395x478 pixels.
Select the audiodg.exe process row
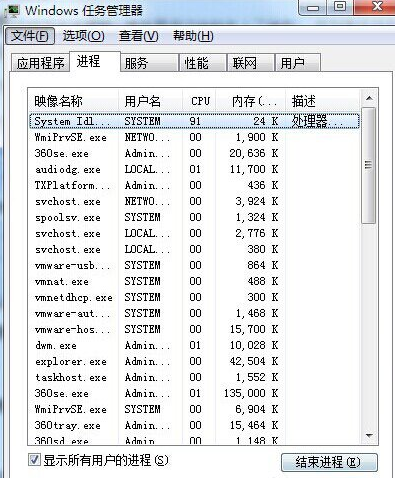[194, 169]
